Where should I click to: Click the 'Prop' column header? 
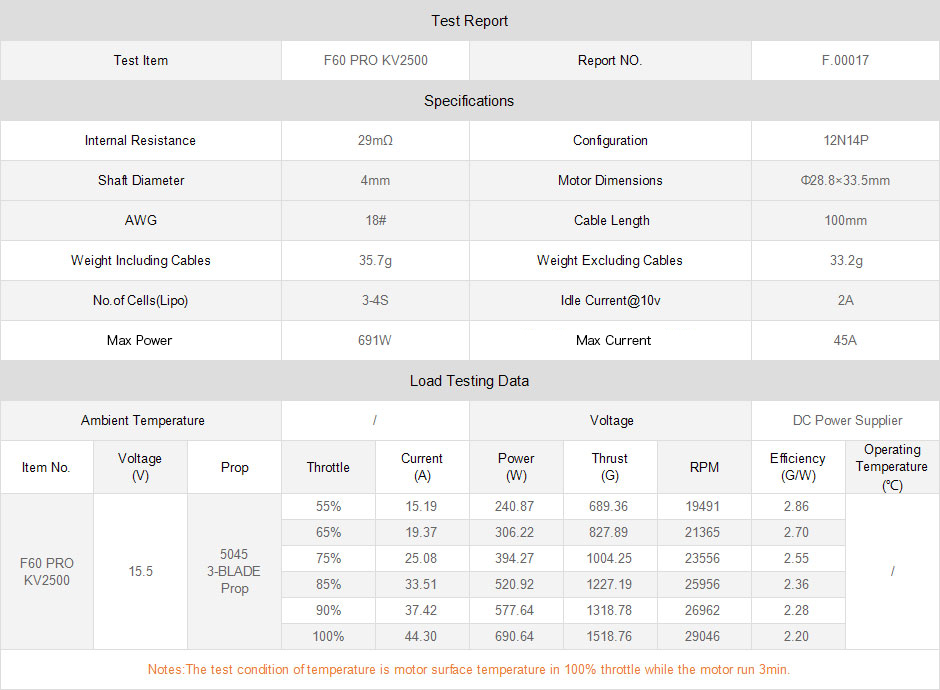coord(234,467)
